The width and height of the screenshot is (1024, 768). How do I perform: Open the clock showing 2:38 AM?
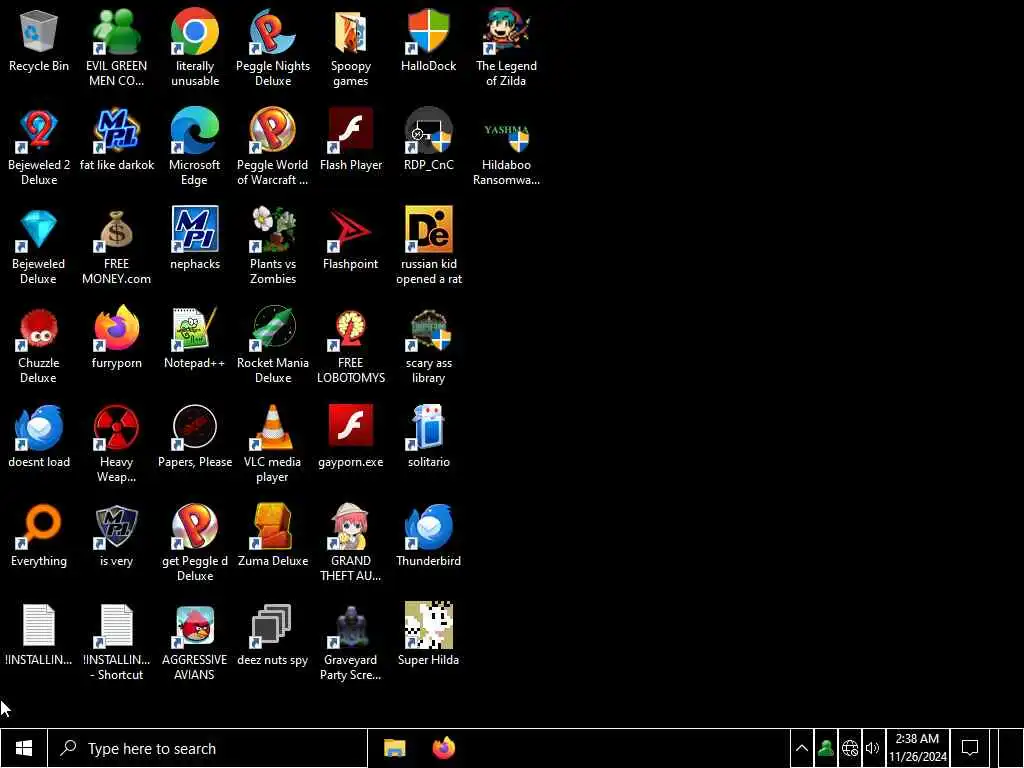pyautogui.click(x=918, y=748)
